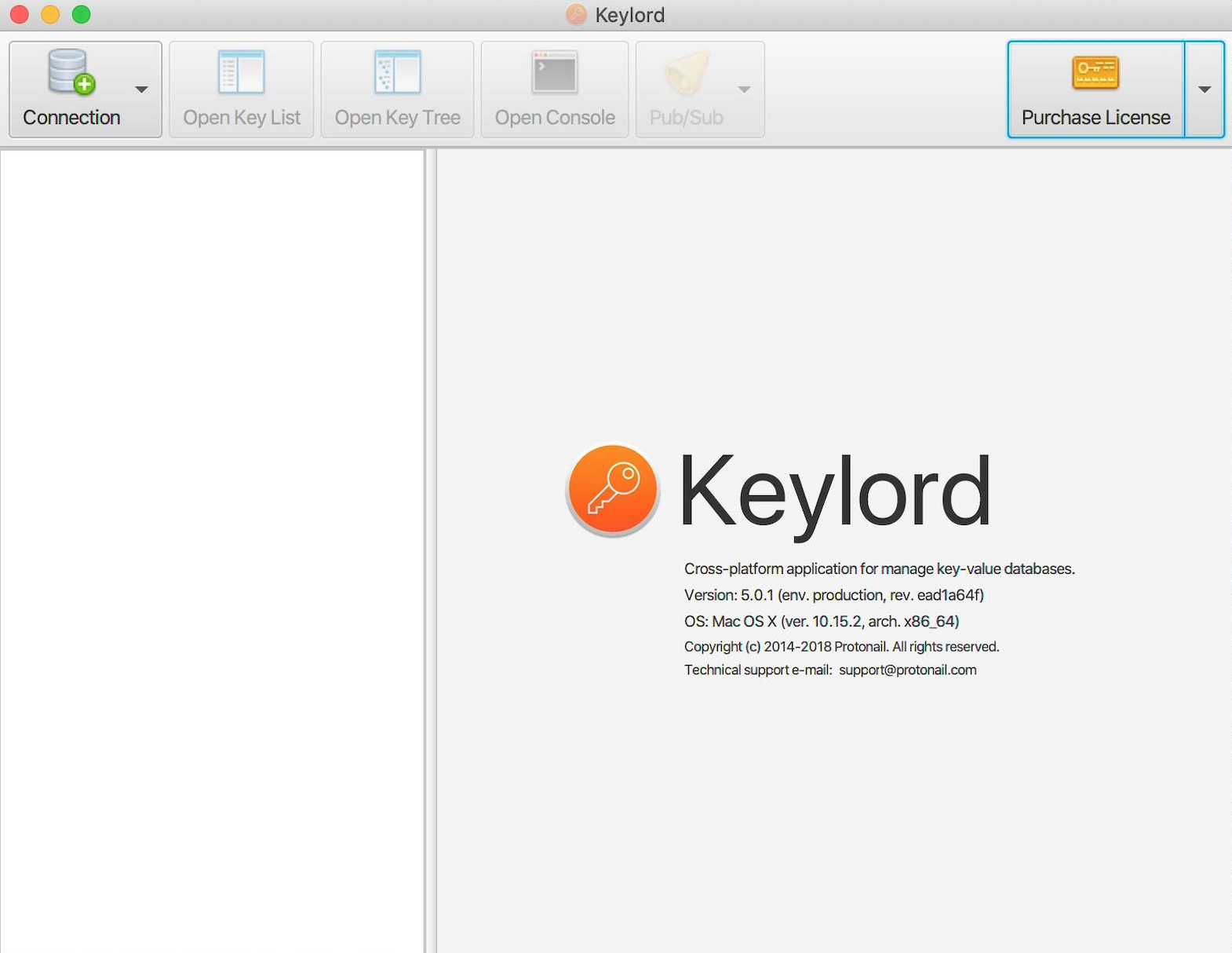This screenshot has height=953, width=1232.
Task: Click the vertical split pane divider
Action: (430, 550)
